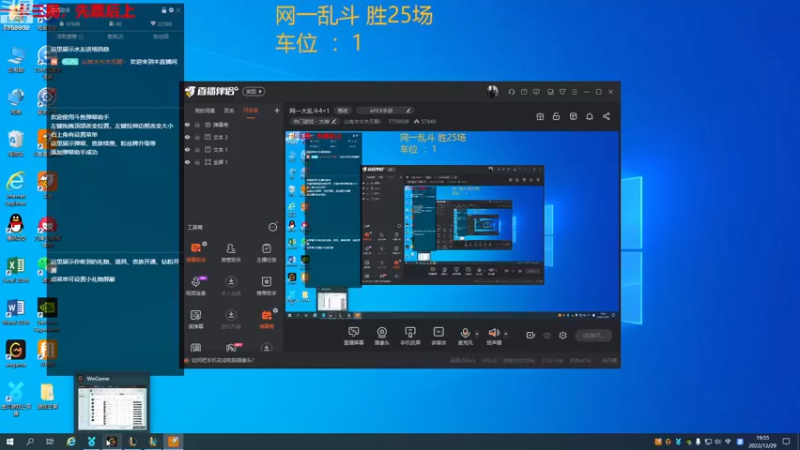Click the share icon in the room bar
Screen dimensions: 800x450
point(606,116)
